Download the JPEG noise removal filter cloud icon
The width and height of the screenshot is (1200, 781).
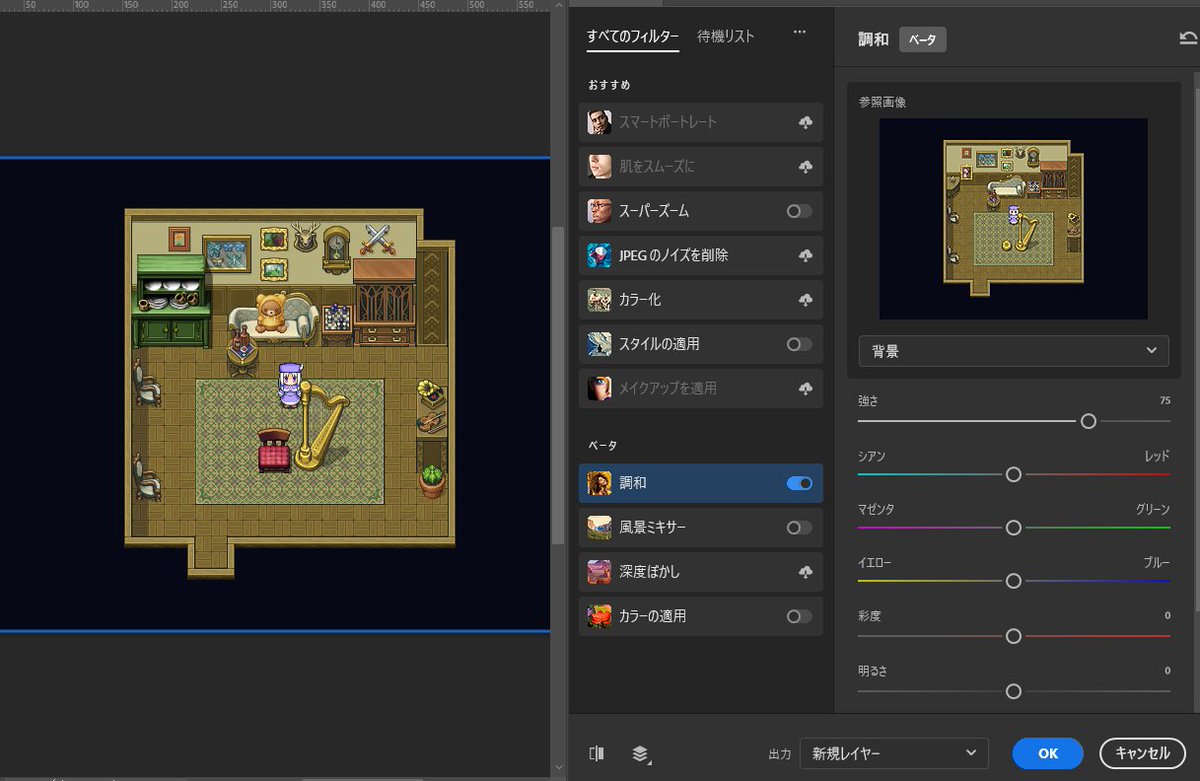(805, 255)
